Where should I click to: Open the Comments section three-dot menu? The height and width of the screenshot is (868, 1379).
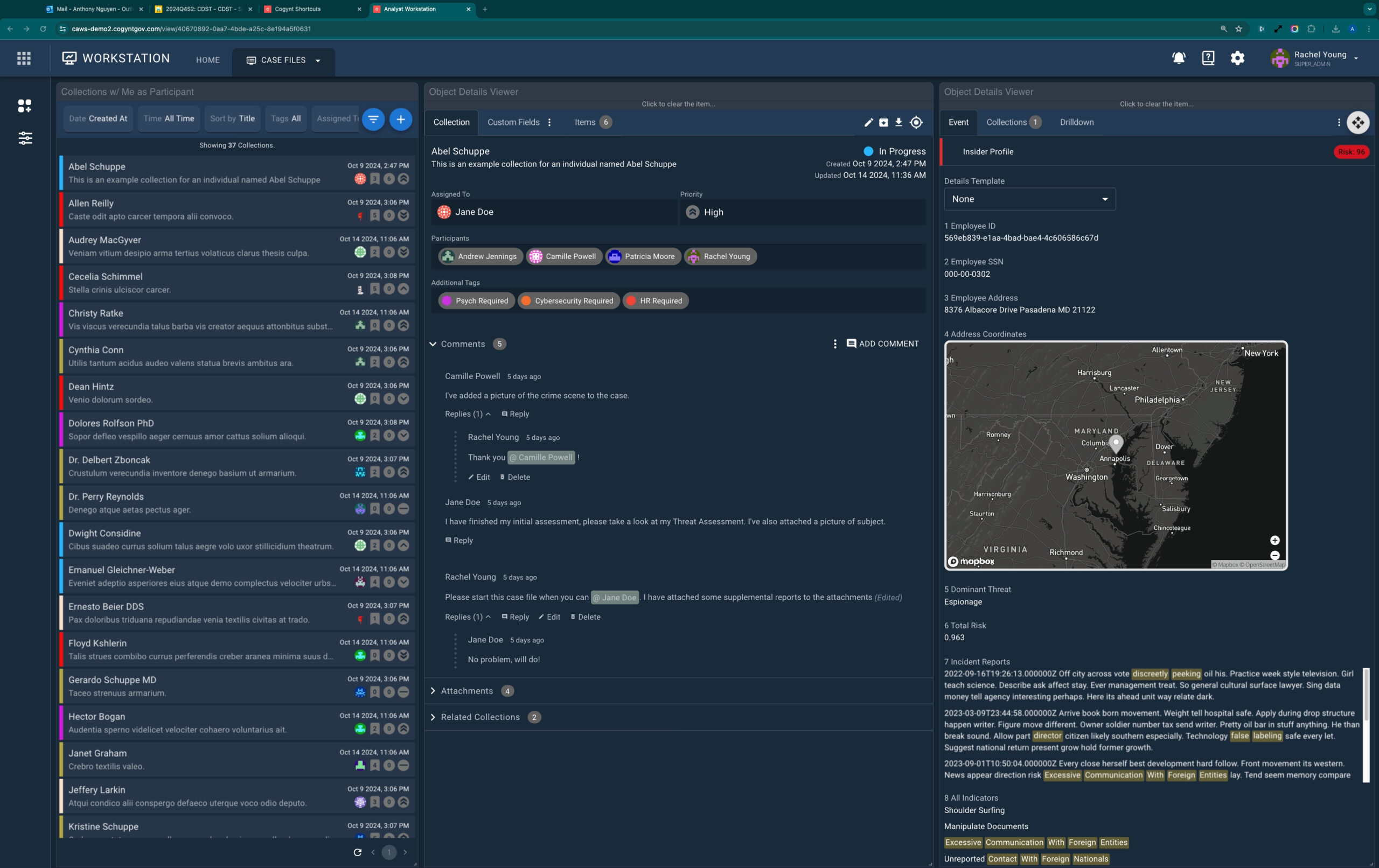pyautogui.click(x=835, y=344)
